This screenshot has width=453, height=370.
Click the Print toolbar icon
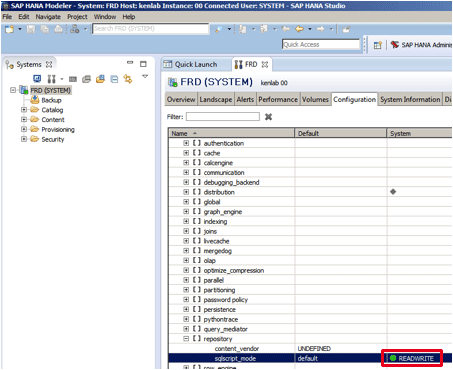58,29
